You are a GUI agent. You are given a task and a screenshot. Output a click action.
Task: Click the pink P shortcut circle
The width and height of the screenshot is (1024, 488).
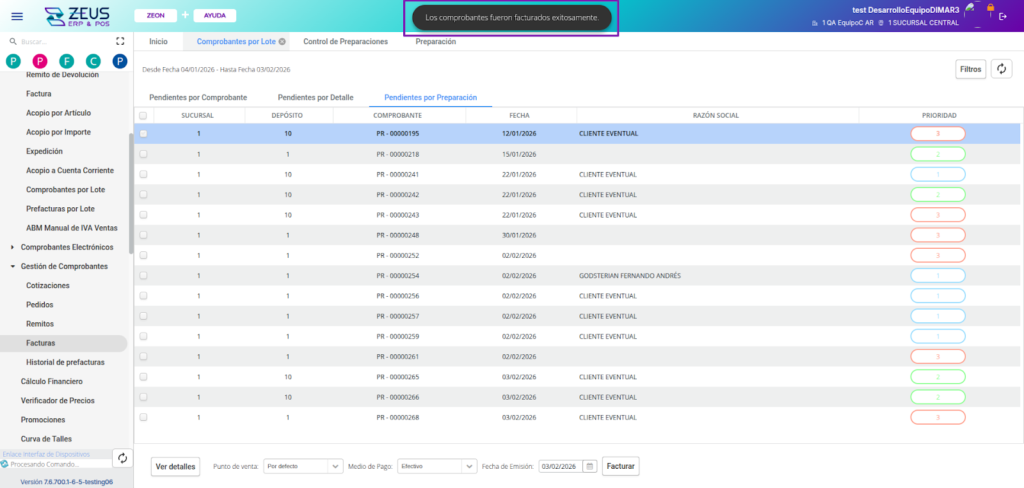tap(40, 62)
